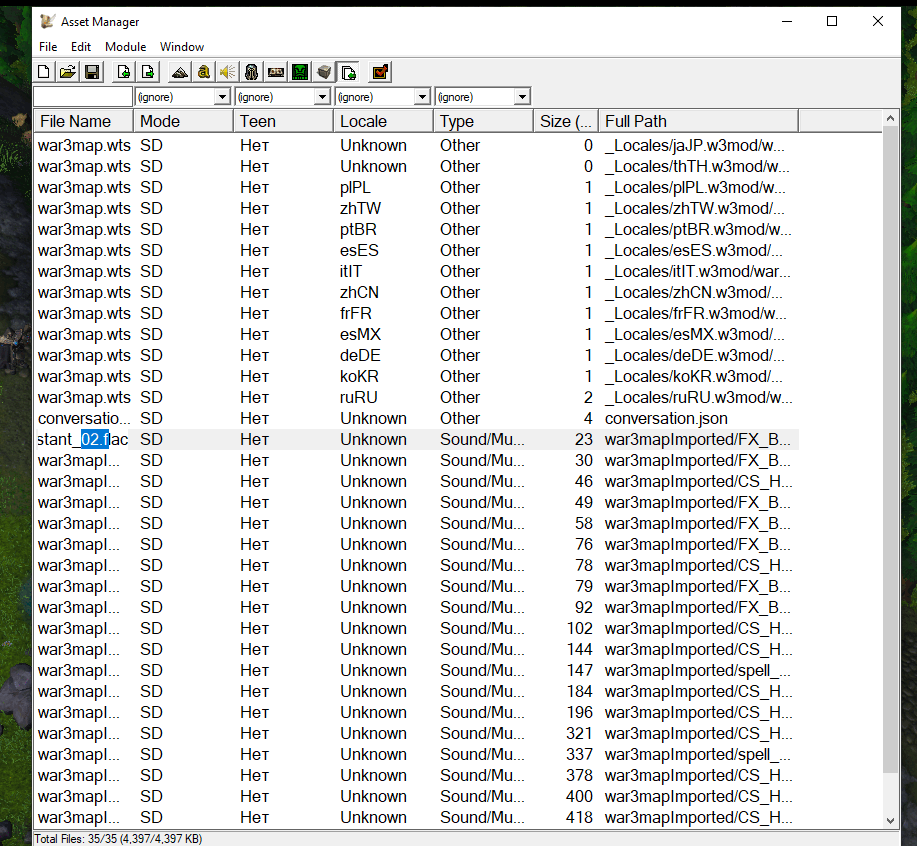Select the row with locale frFR
917x846 pixels.
416,313
